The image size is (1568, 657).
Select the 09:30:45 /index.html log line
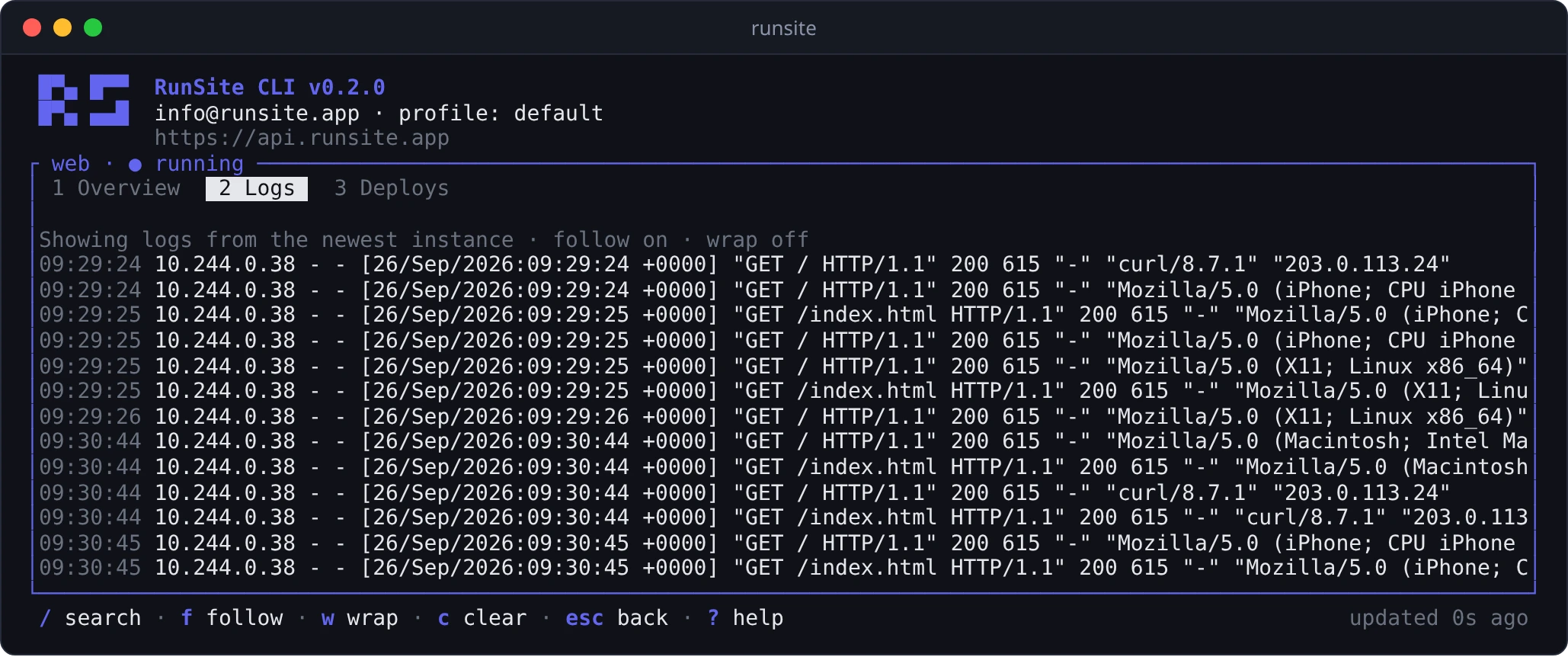tap(783, 568)
